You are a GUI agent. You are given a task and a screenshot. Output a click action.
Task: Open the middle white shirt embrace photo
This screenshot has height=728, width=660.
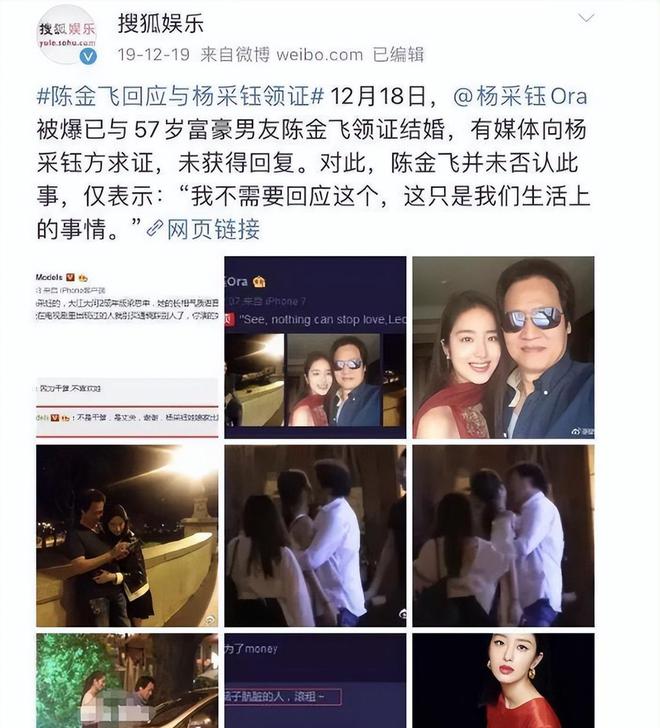(315, 536)
